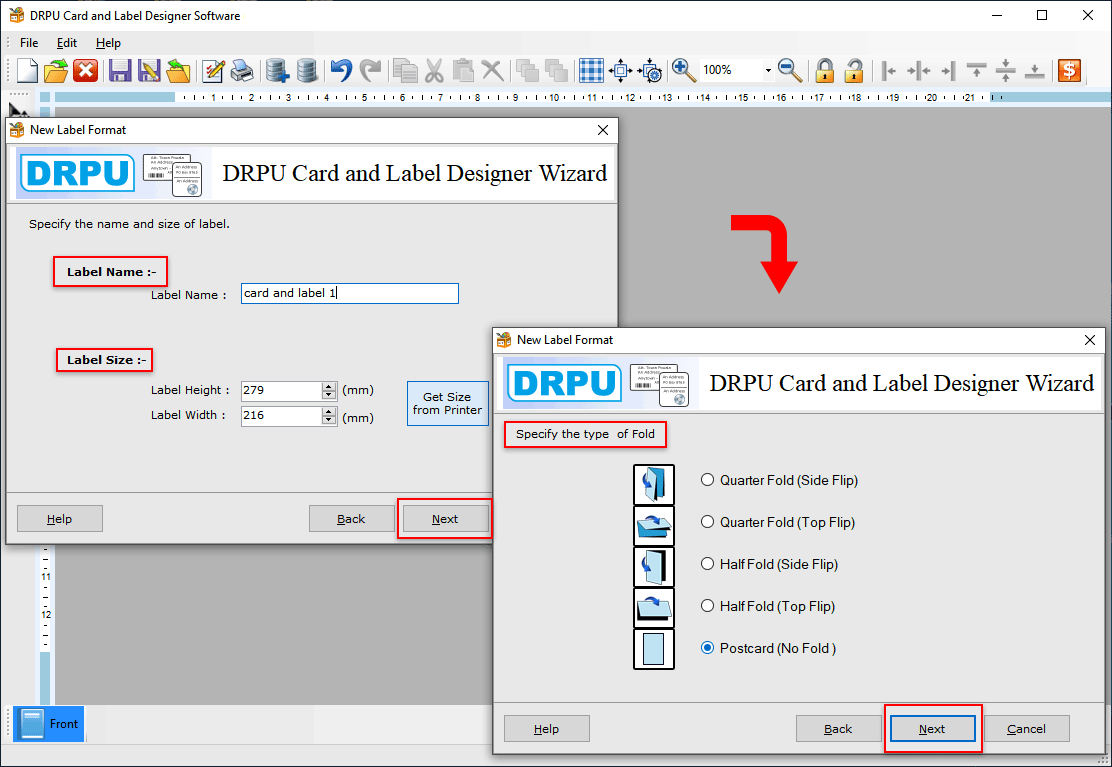Select the Postcard (No Fold) radio option
Screen dimensions: 1112x767
point(707,647)
